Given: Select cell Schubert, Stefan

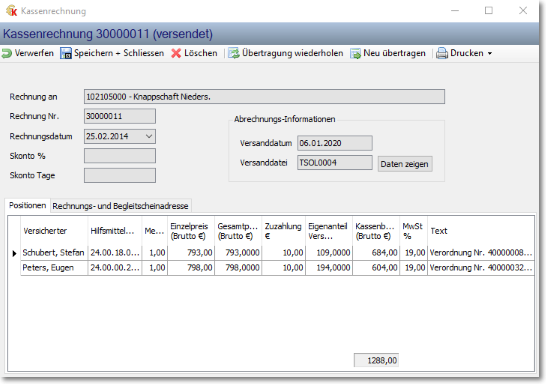Looking at the screenshot, I should (x=54, y=253).
